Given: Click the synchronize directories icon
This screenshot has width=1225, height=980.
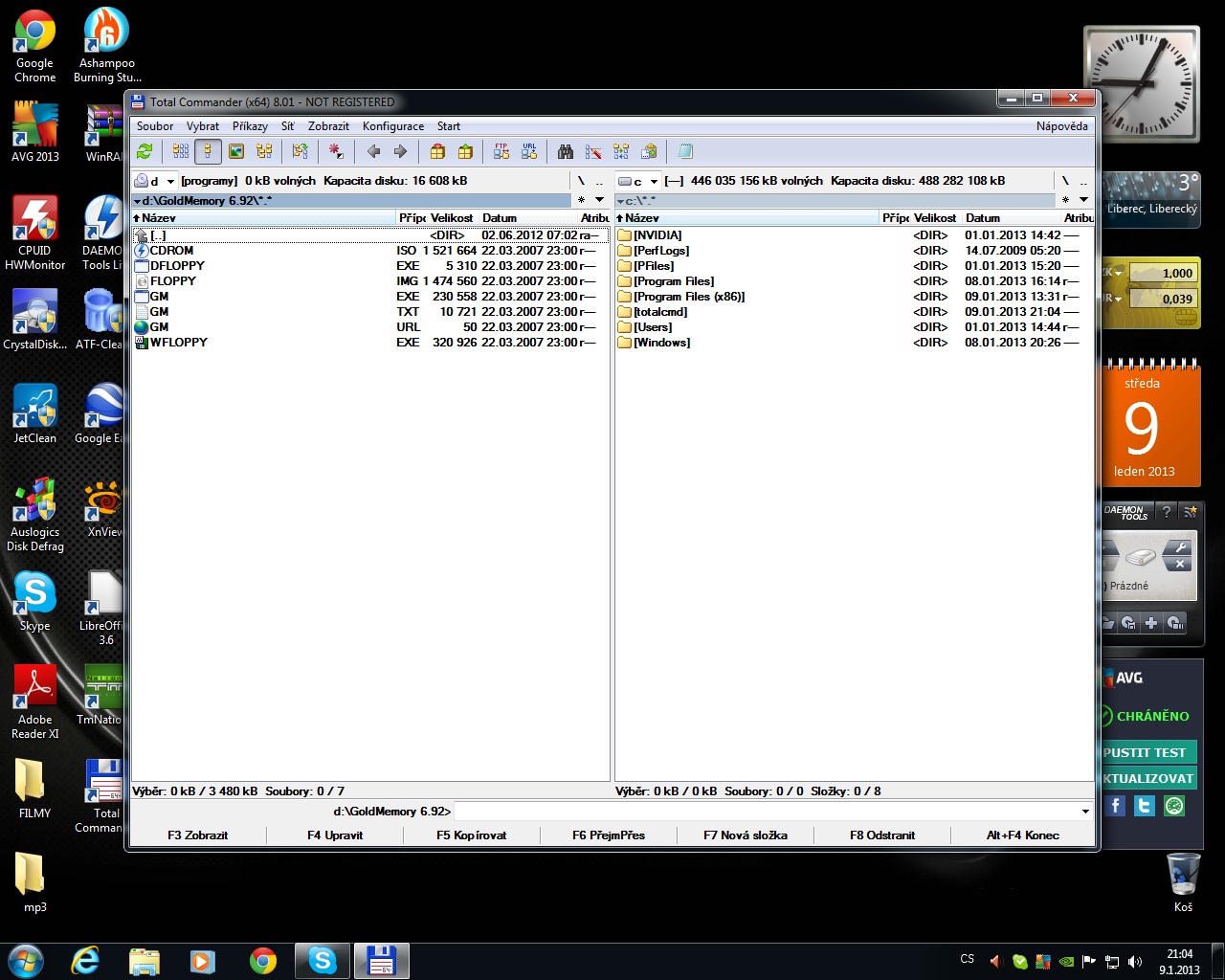Looking at the screenshot, I should [x=621, y=151].
